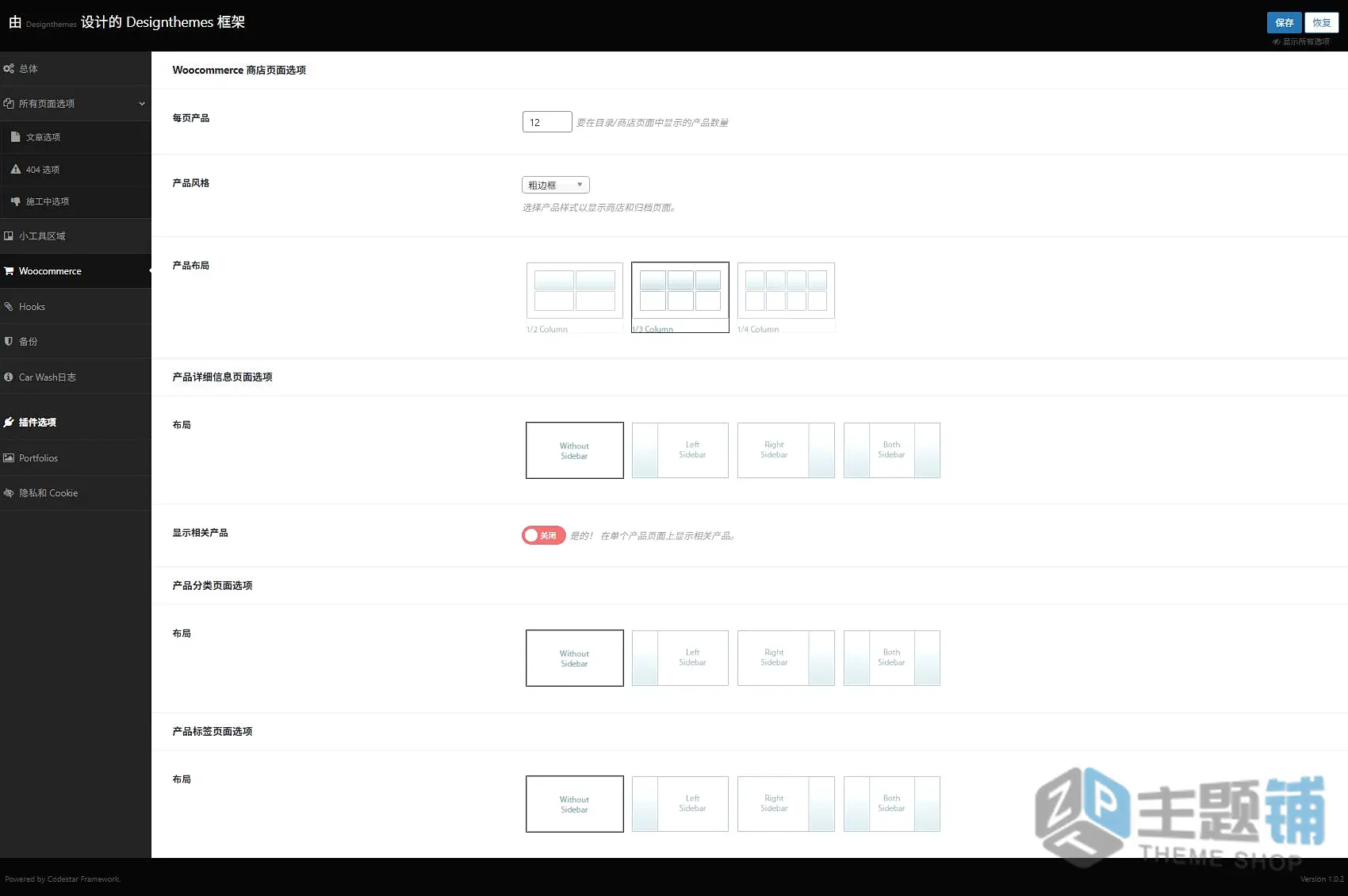Open the Hooks section
1348x896 pixels.
[75, 307]
